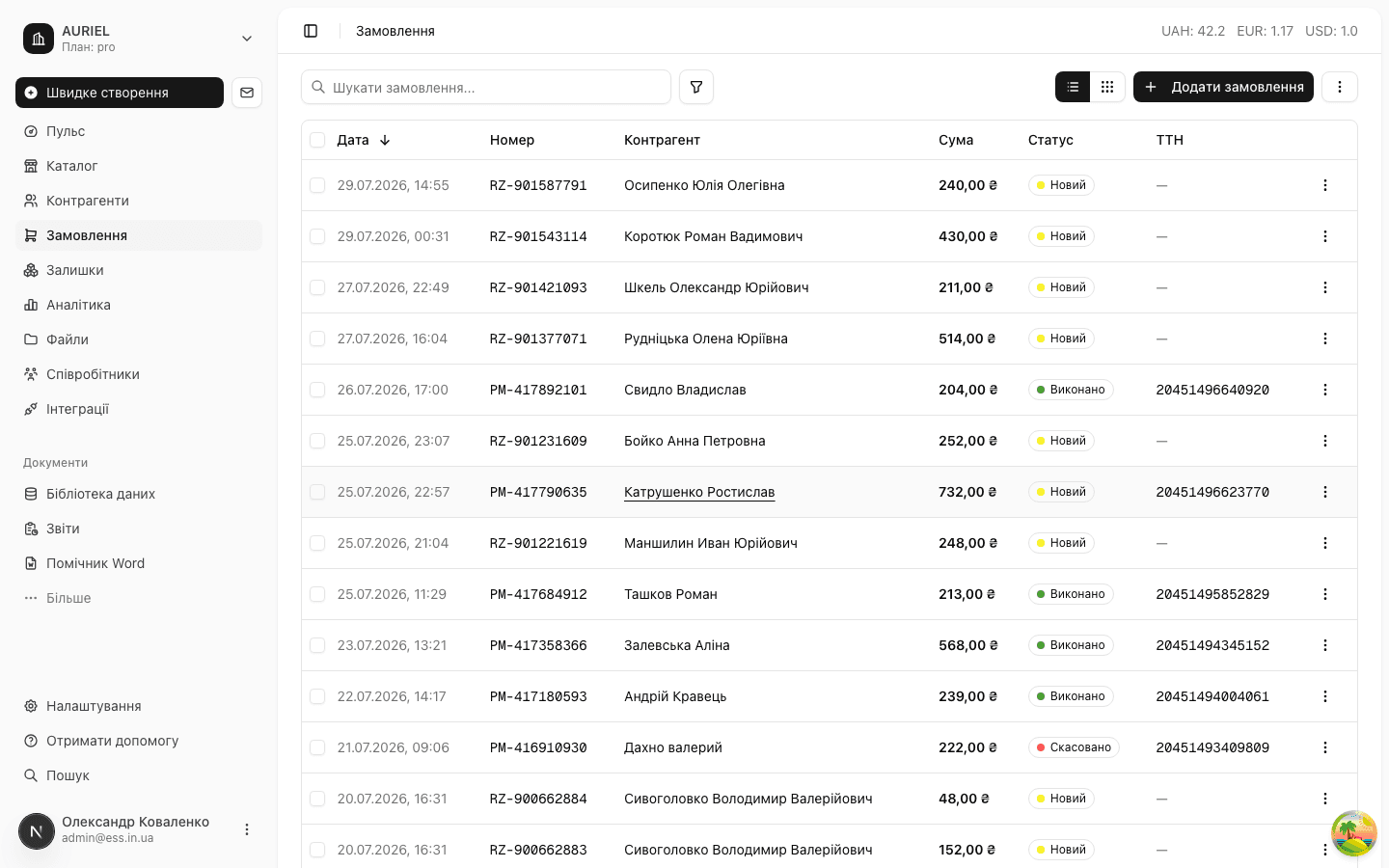This screenshot has width=1389, height=868.
Task: Expand the AURIEL workspace switcher chevron
Action: 247,39
